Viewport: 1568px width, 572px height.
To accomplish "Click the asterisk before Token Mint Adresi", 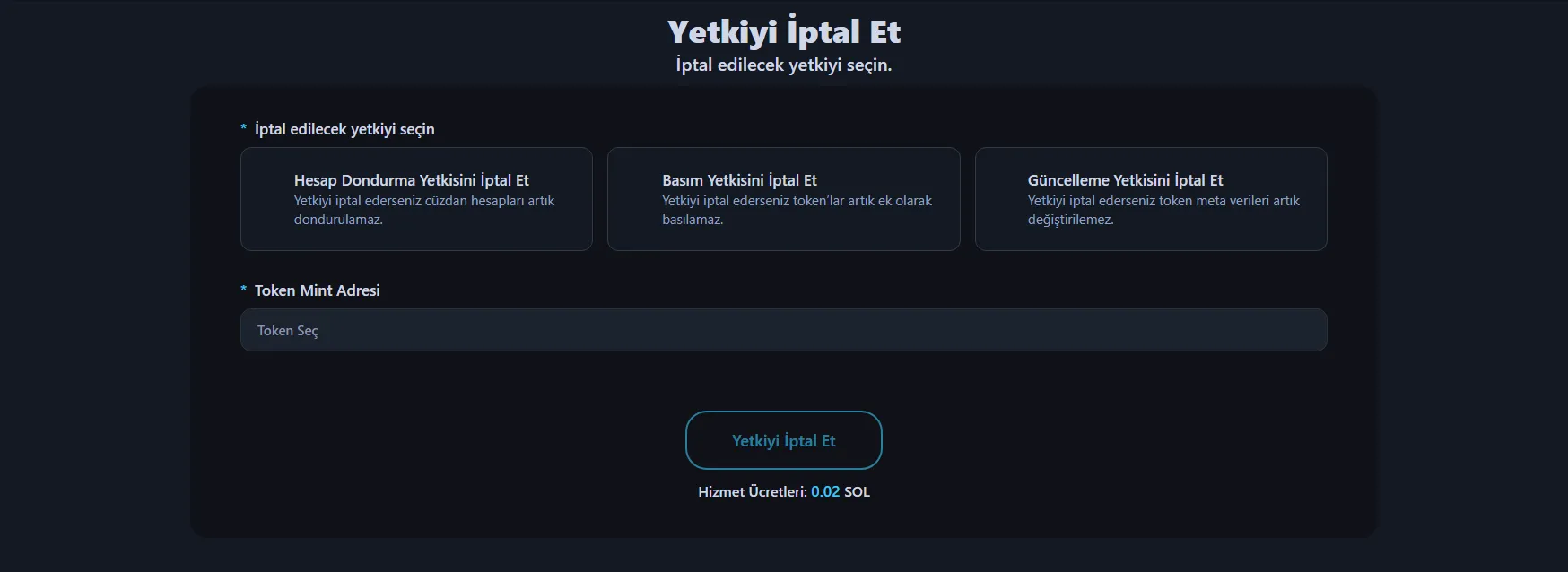I will (x=243, y=290).
